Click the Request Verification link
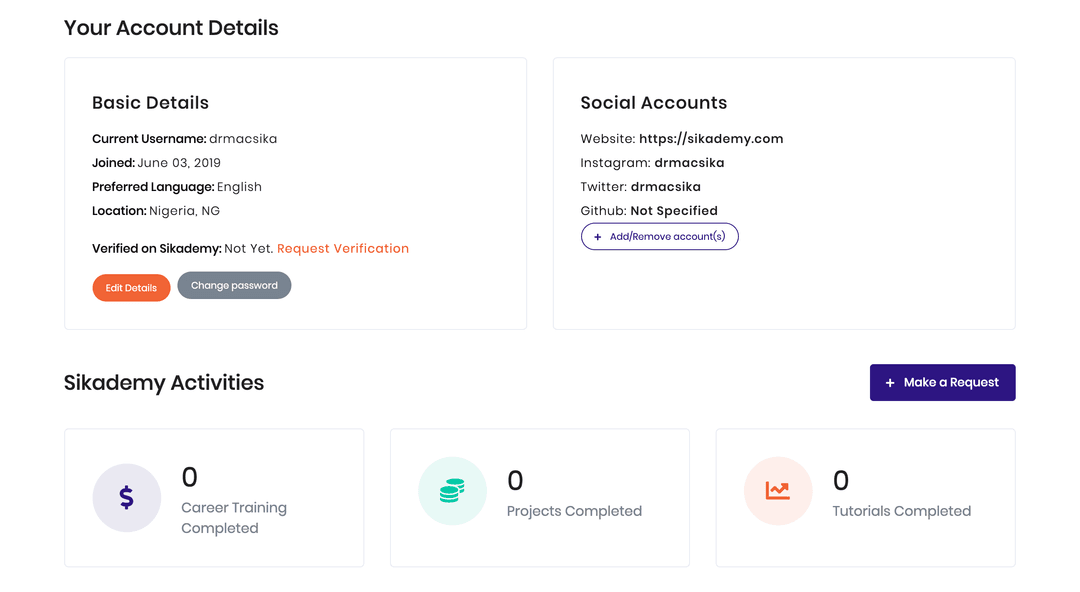1080x592 pixels. point(343,249)
